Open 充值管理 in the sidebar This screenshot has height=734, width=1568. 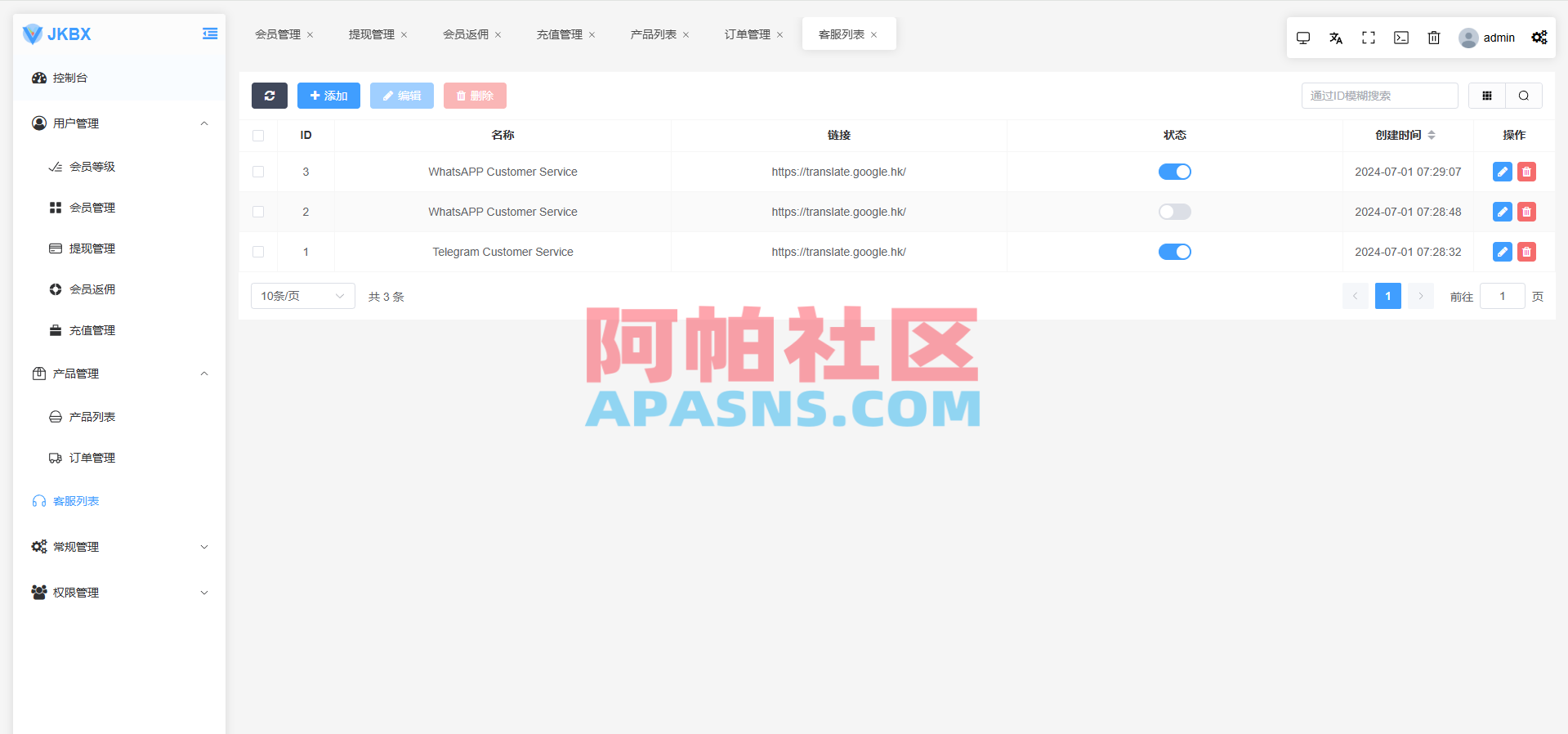point(119,330)
